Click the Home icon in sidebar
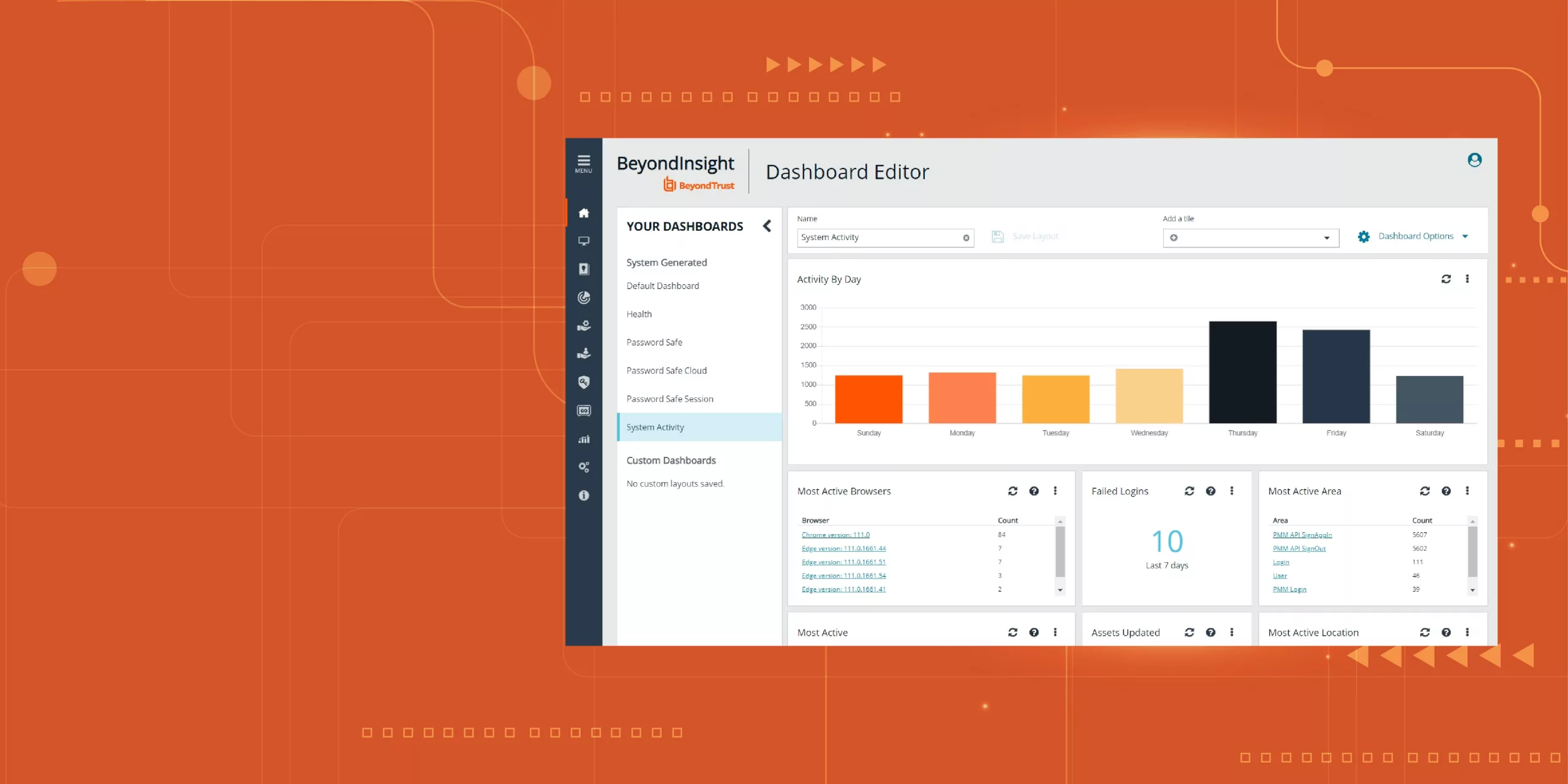Screen dimensions: 1568x784 [584, 213]
